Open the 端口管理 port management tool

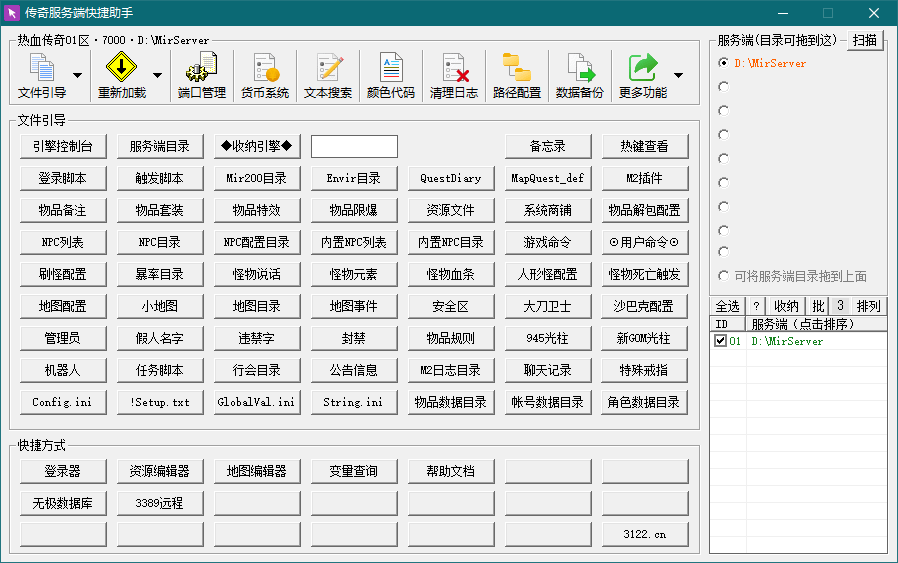201,76
